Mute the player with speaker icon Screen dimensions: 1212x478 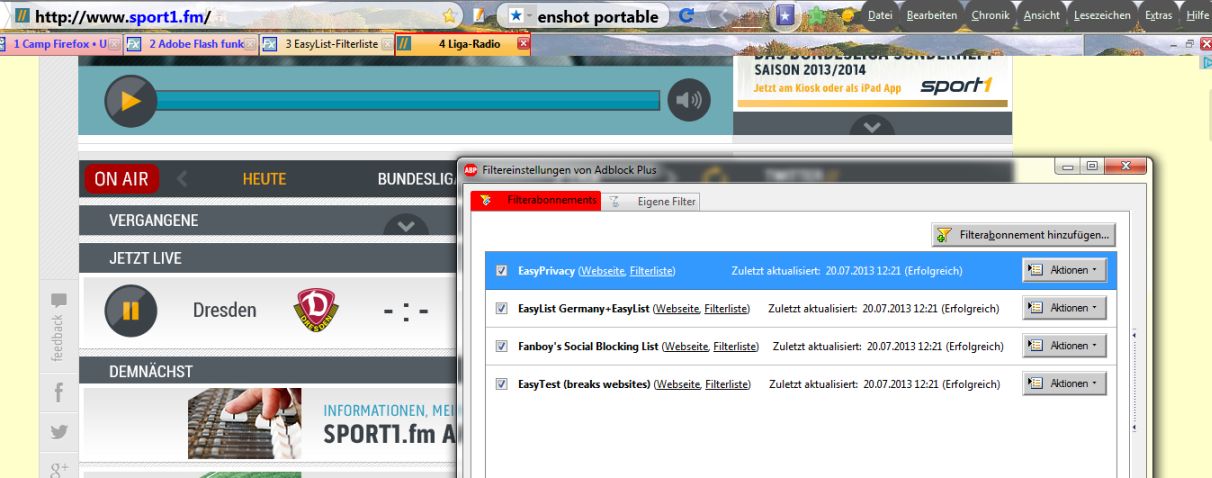coord(688,100)
